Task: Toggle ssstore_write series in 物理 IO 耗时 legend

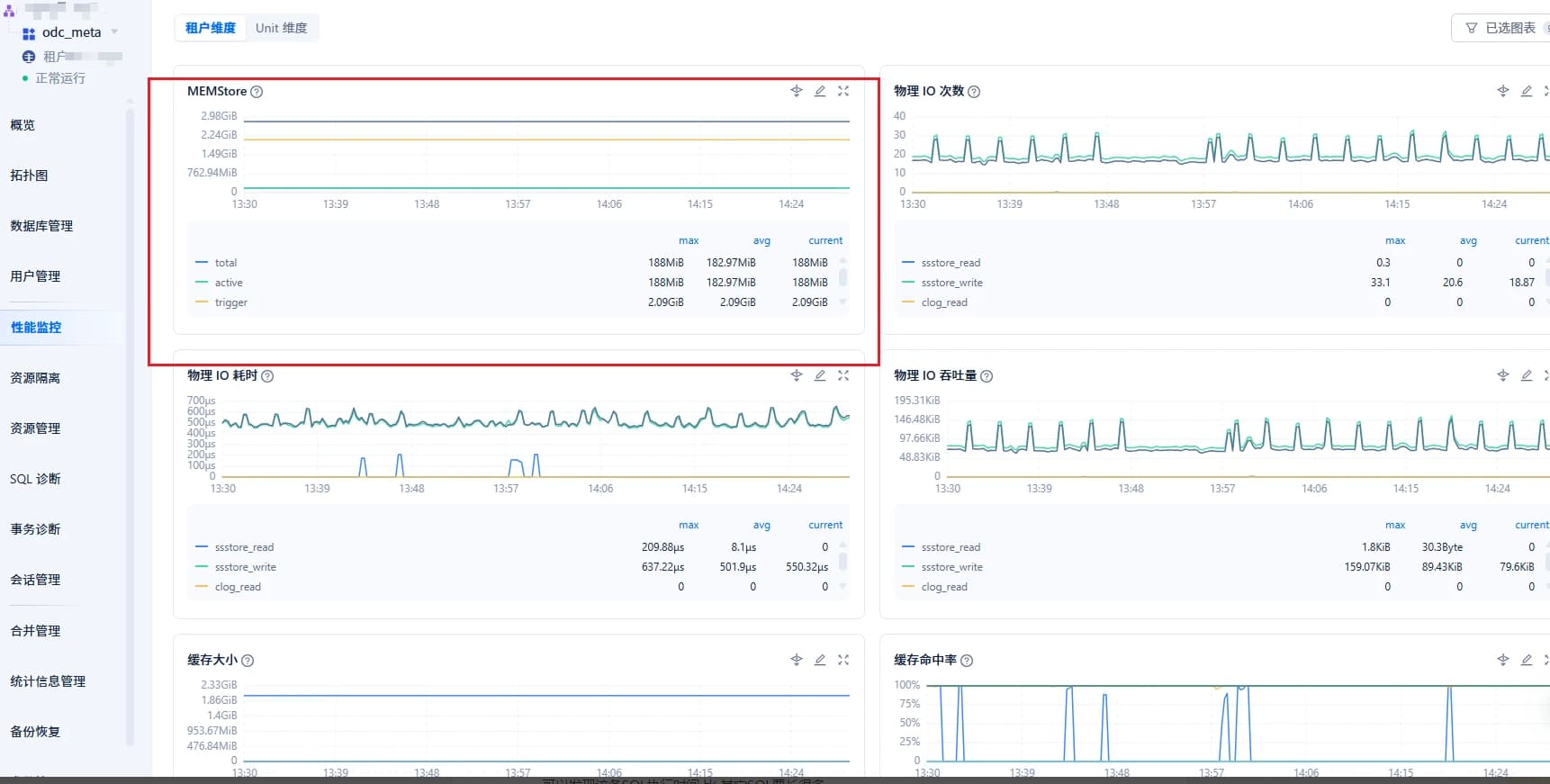Action: [245, 567]
